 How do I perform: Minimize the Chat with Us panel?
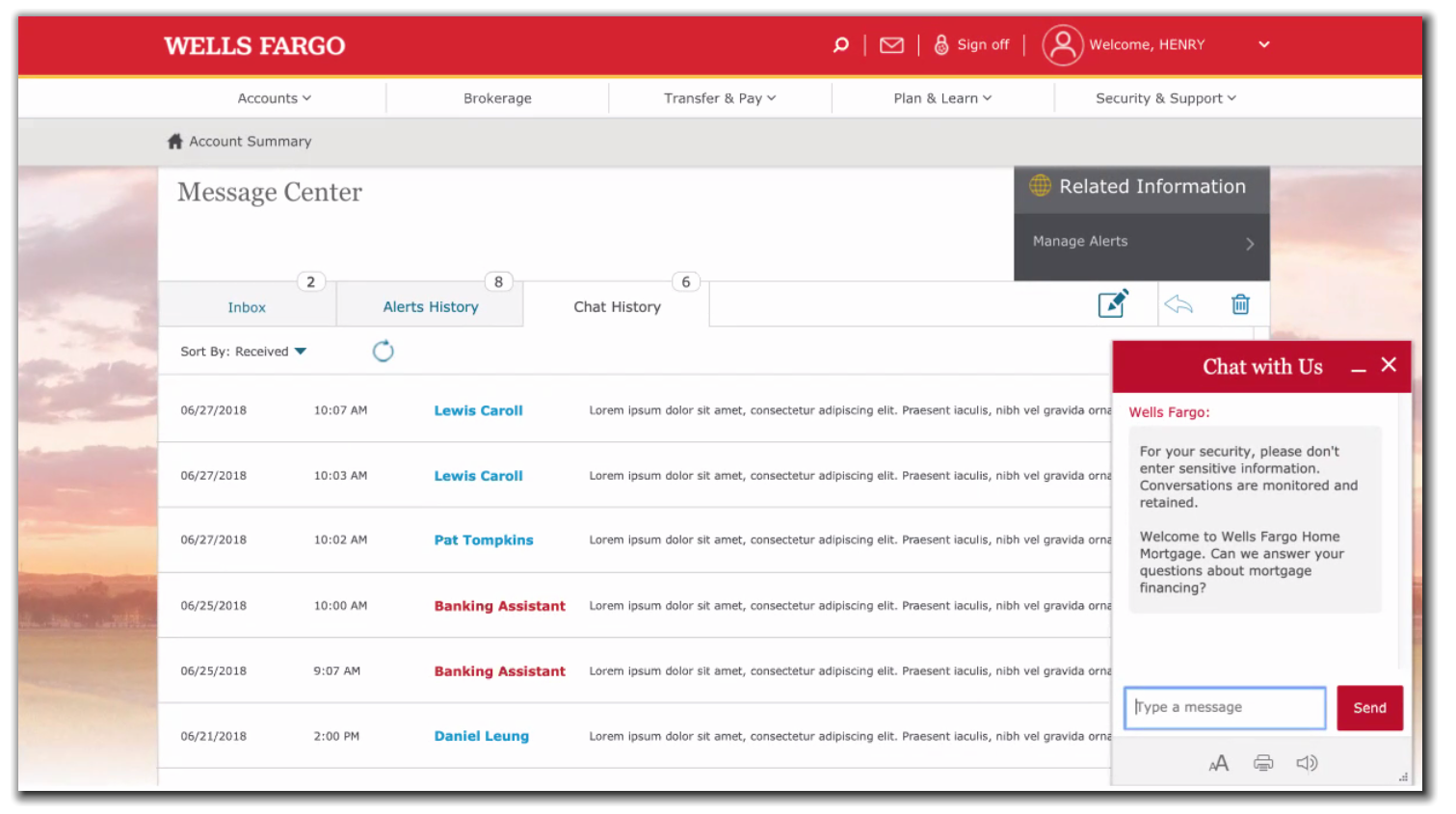pyautogui.click(x=1358, y=370)
